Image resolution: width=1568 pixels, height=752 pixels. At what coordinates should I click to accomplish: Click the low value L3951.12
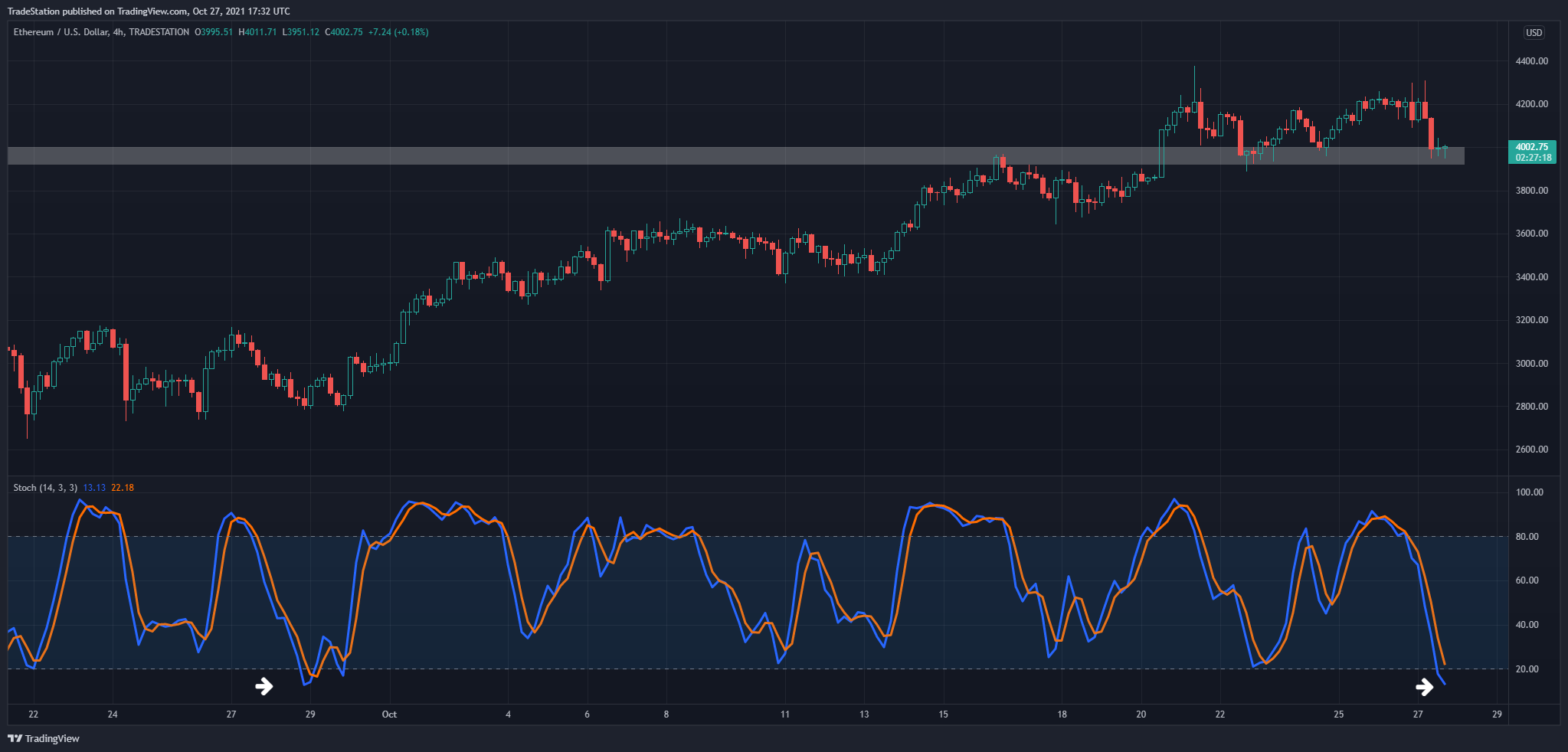pos(301,32)
